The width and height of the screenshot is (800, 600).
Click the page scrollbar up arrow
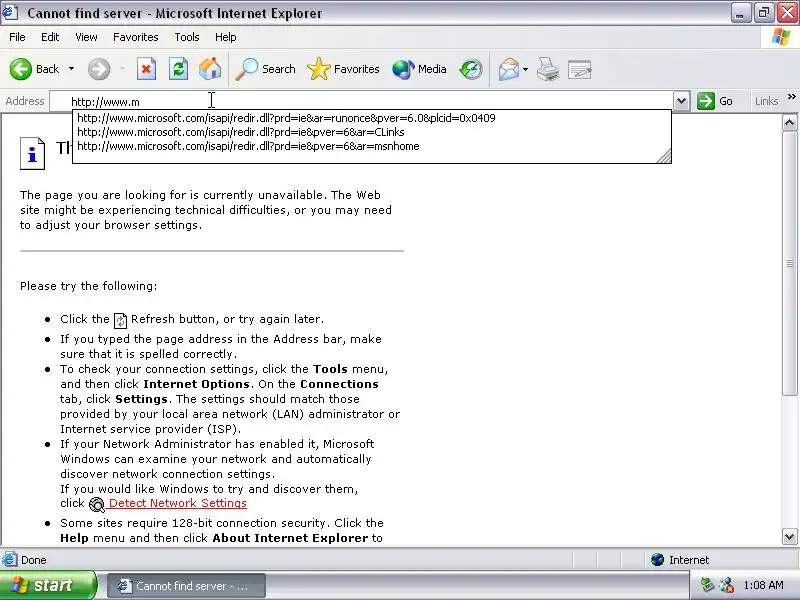pyautogui.click(x=789, y=122)
